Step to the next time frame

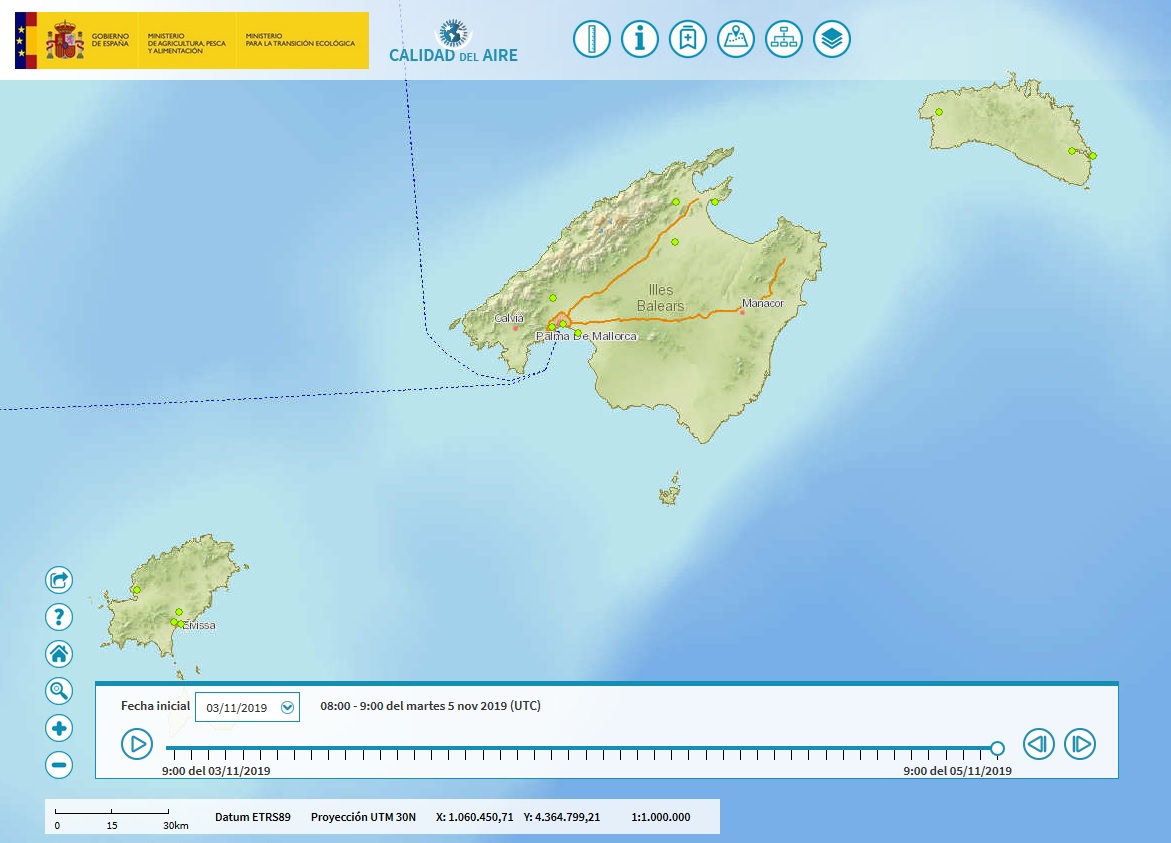point(1080,744)
